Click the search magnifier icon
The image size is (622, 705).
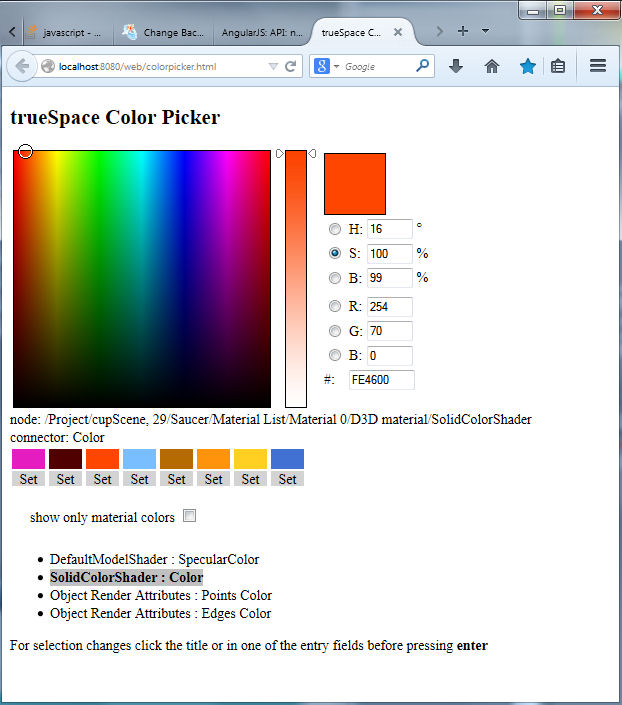(422, 66)
